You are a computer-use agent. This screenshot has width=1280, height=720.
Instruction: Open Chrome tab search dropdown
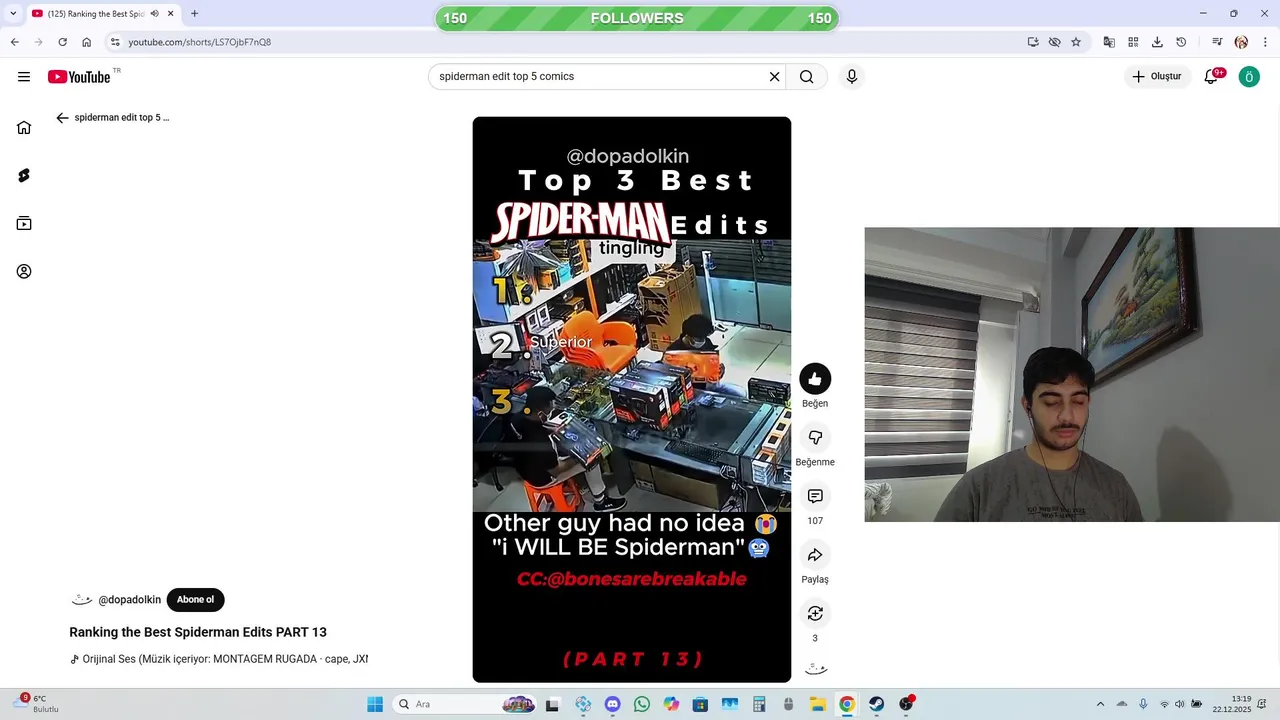(13, 14)
